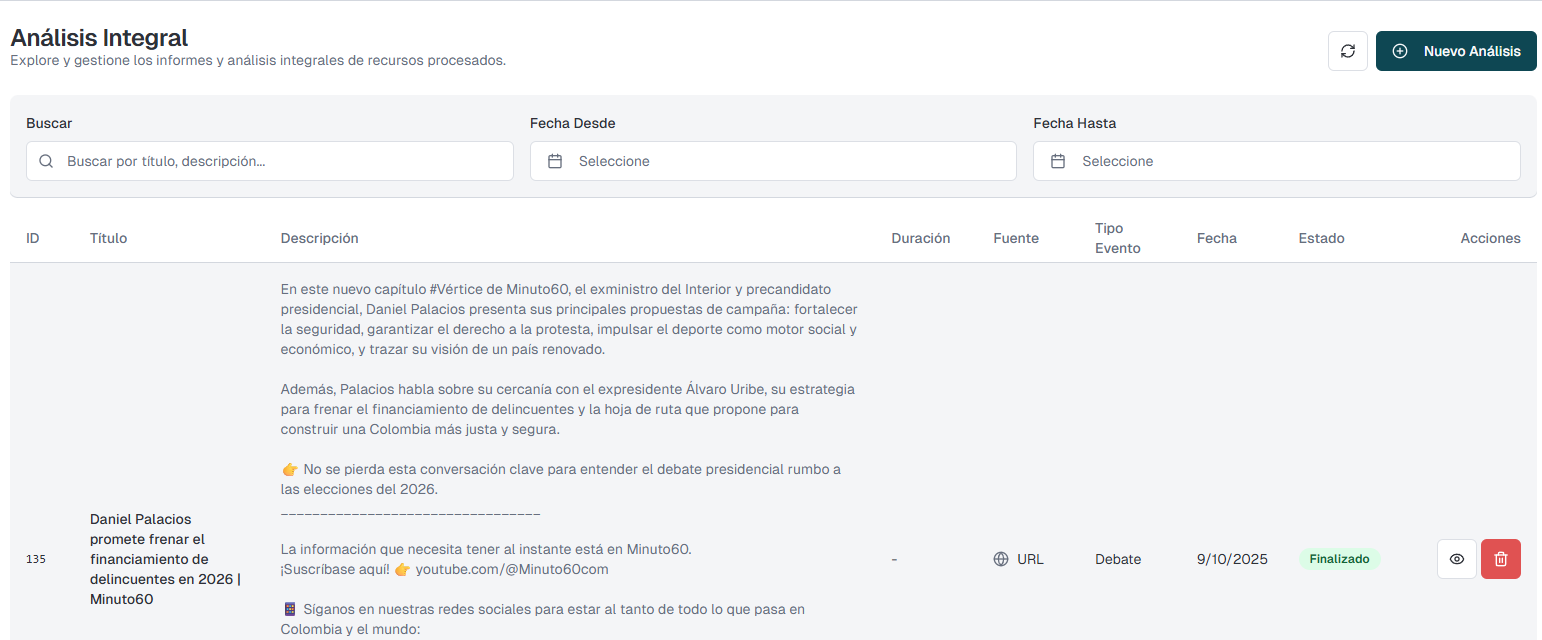Screen dimensions: 1542x640
Task: Click the calendar icon under Fecha Hasta
Action: pos(1059,160)
